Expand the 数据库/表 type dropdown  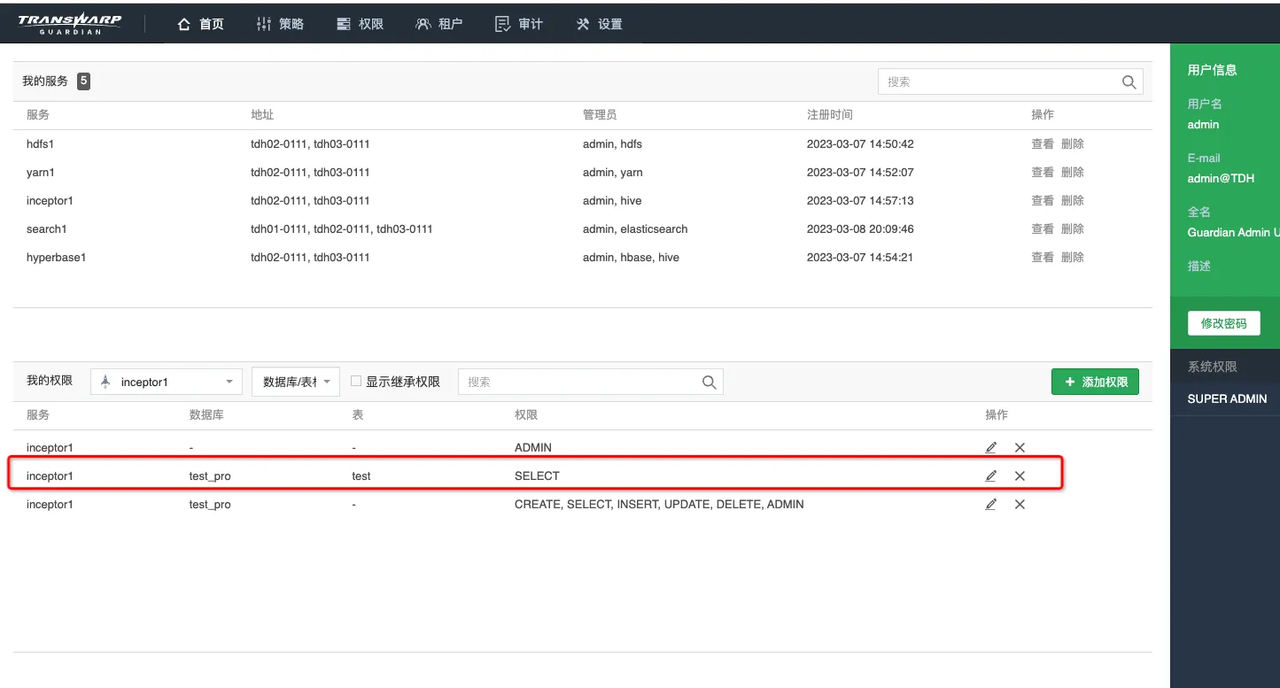[295, 382]
